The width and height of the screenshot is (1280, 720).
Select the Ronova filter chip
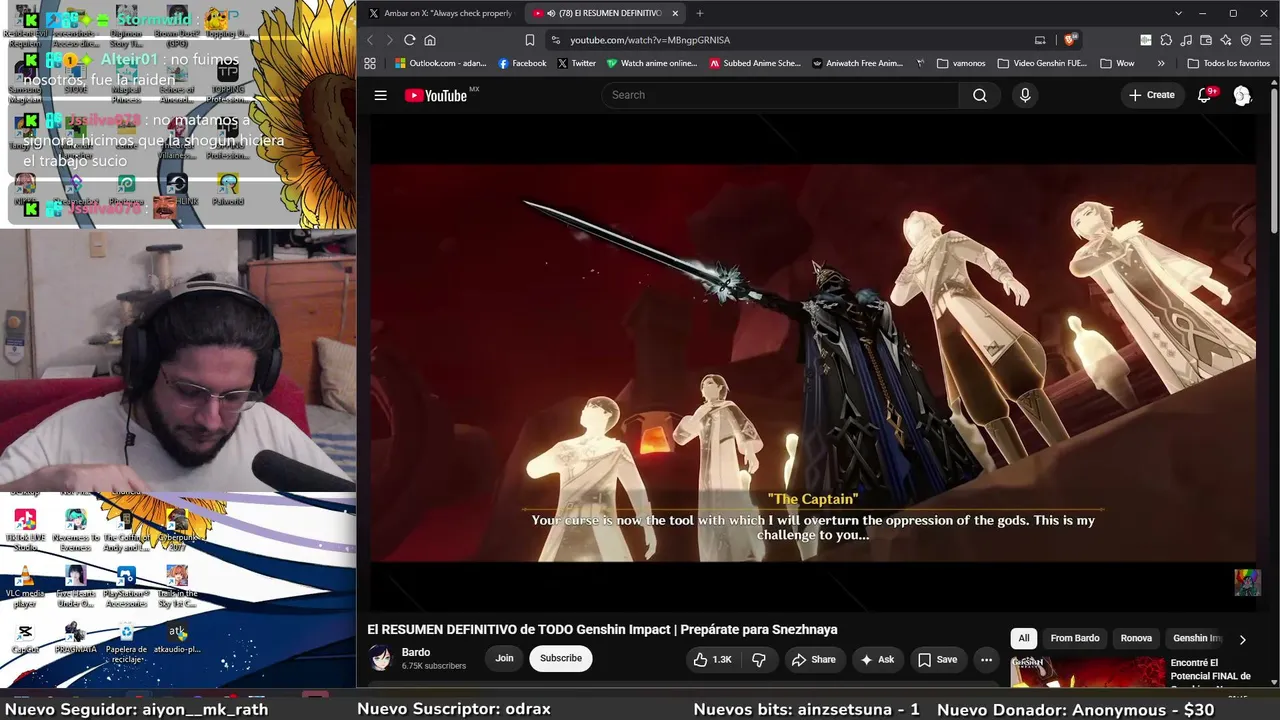pos(1136,638)
